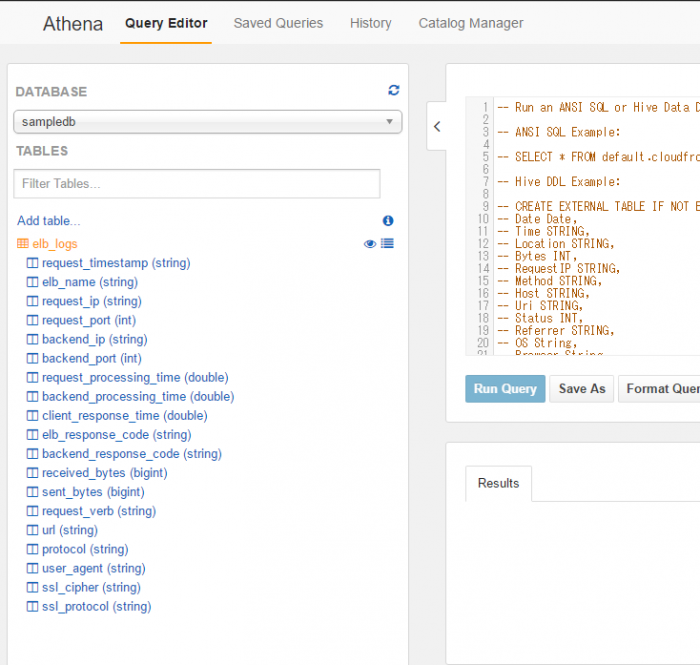700x665 pixels.
Task: Open the History tab
Action: (x=371, y=23)
